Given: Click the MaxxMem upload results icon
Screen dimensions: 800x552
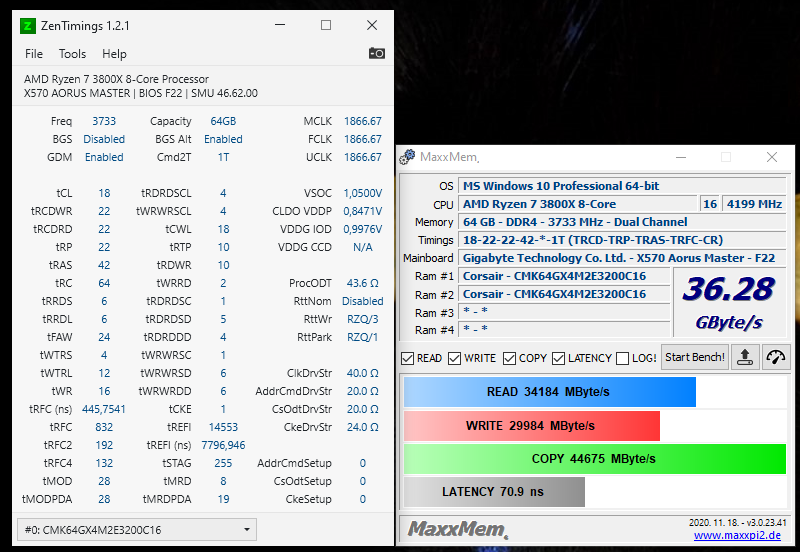Looking at the screenshot, I should pyautogui.click(x=745, y=357).
